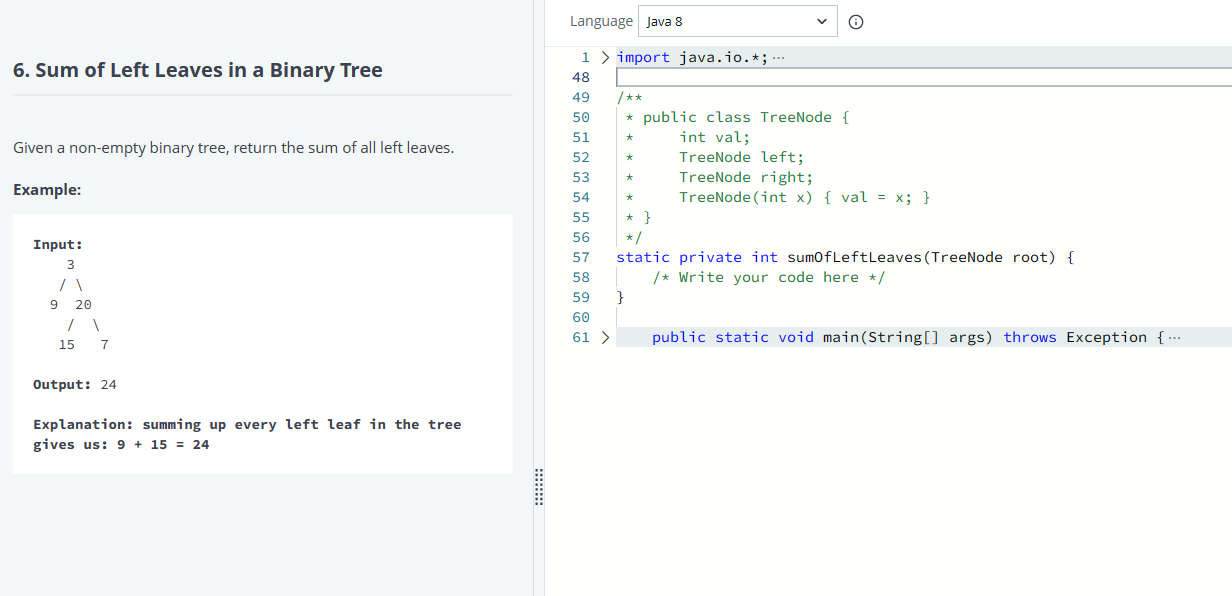Image resolution: width=1232 pixels, height=596 pixels.
Task: Click line number 48 in the gutter
Action: pyautogui.click(x=581, y=77)
